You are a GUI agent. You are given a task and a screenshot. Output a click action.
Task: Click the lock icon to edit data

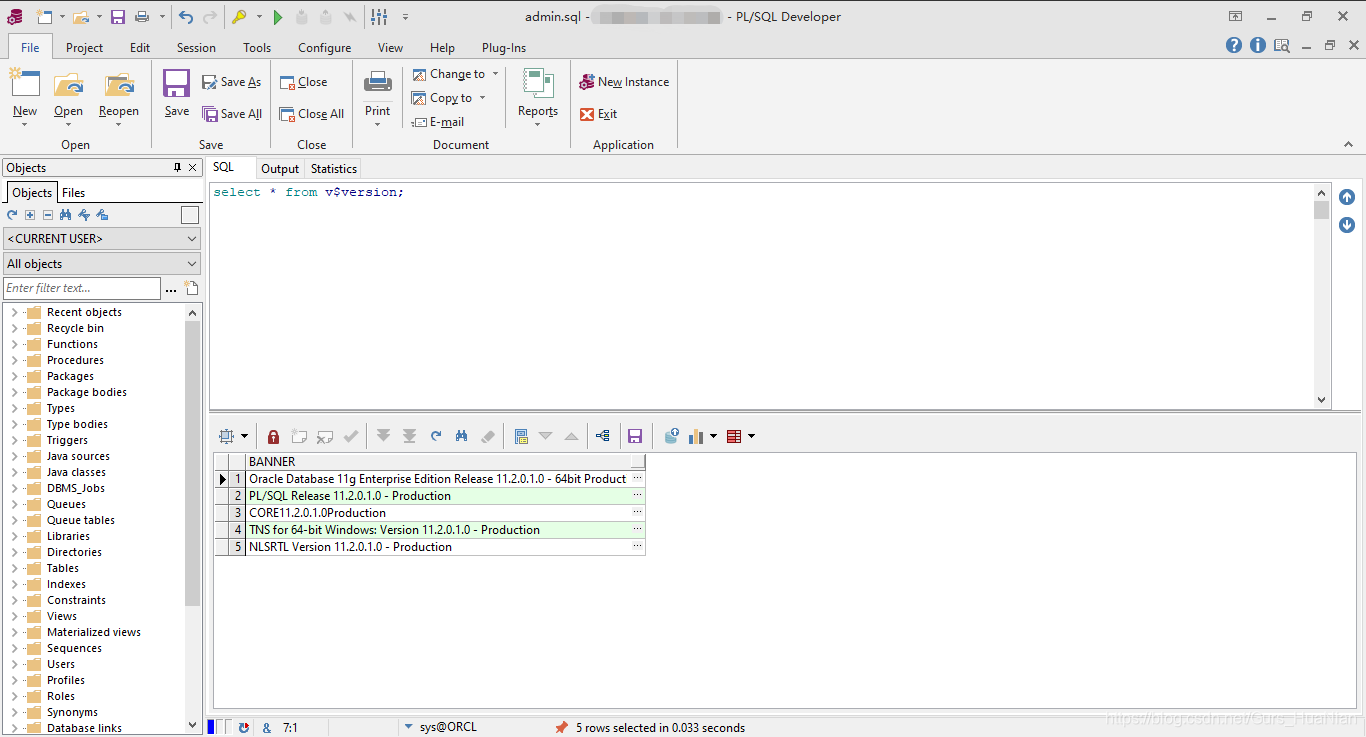coord(273,436)
